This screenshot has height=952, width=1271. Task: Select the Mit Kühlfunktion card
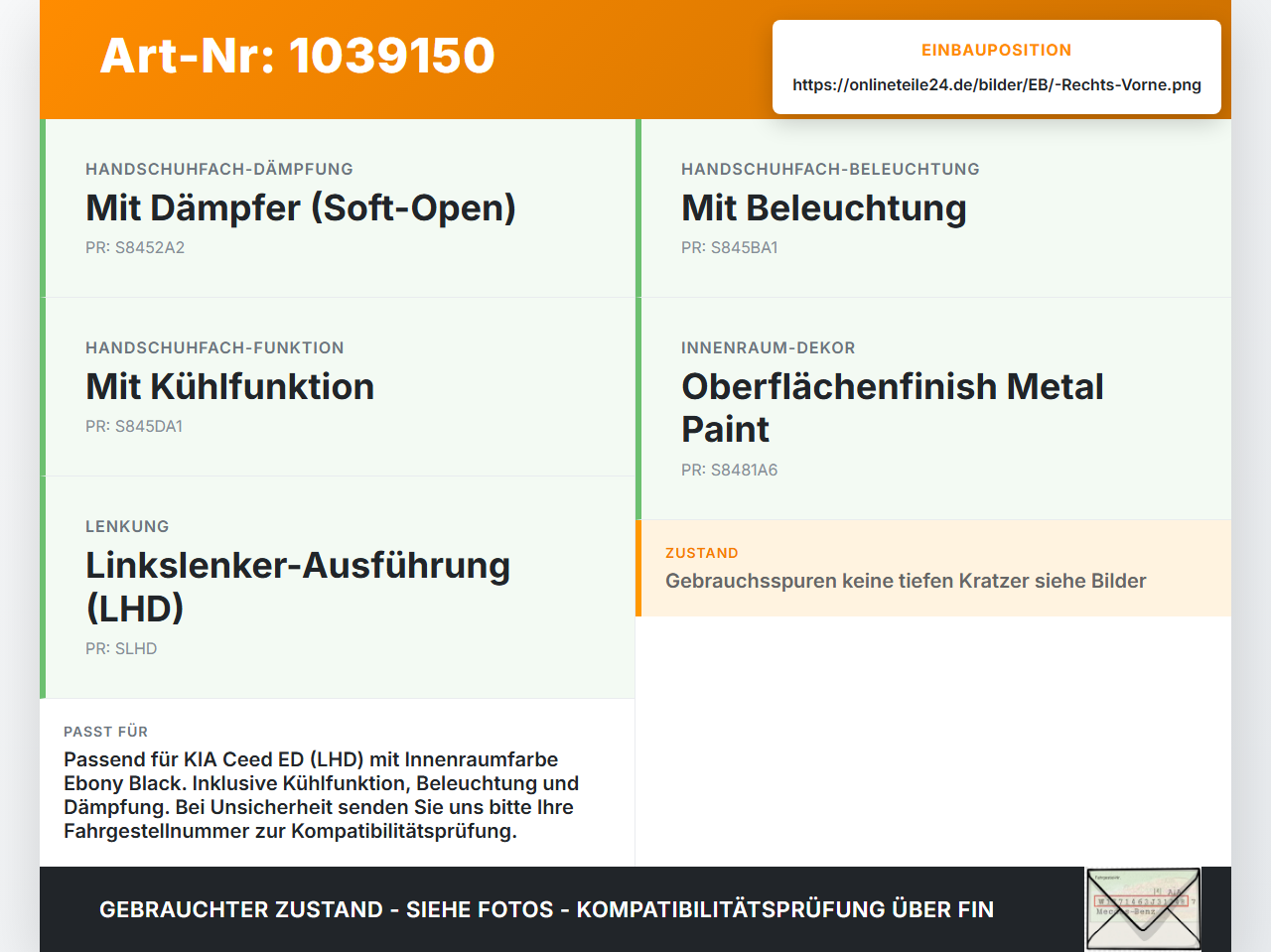[x=338, y=387]
